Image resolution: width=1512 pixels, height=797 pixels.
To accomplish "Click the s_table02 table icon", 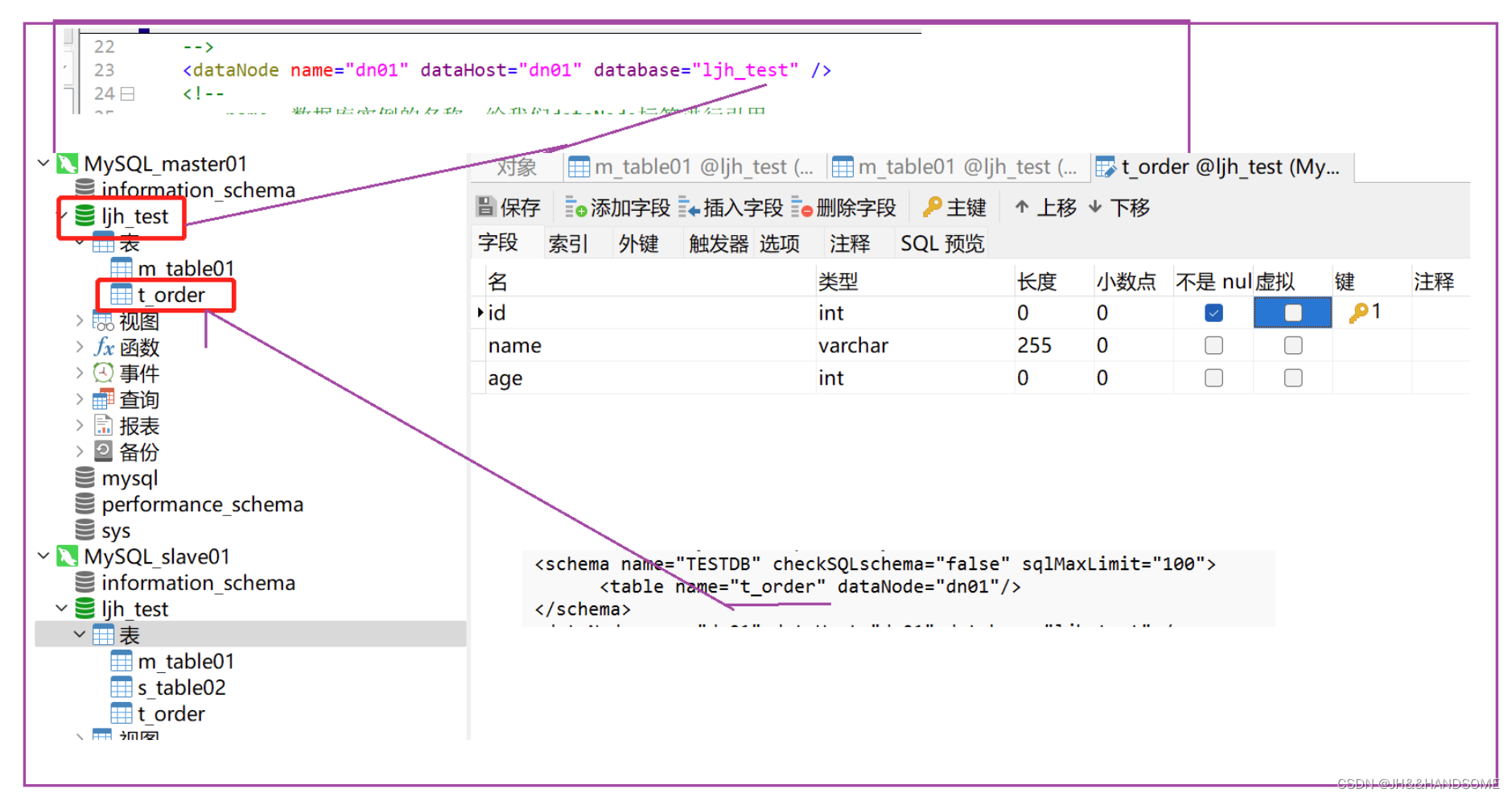I will 122,687.
